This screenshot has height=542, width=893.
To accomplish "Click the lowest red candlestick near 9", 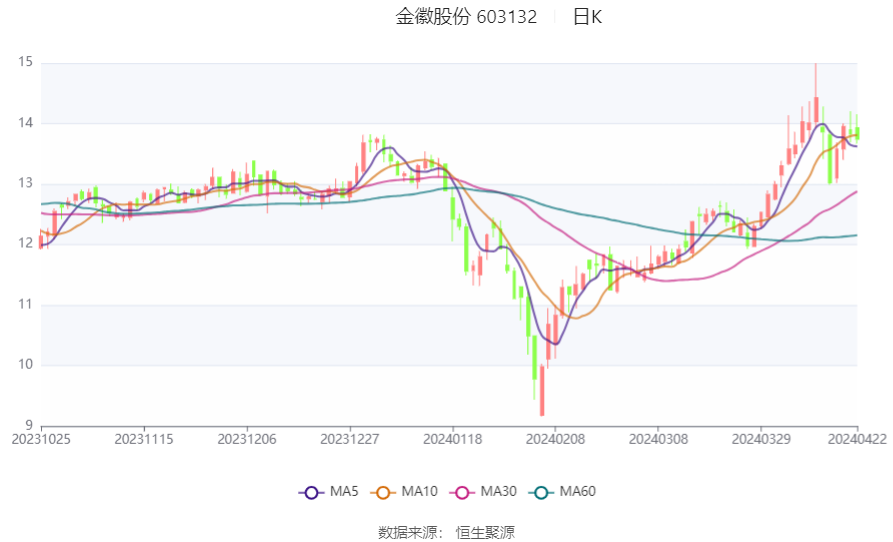I will 542,391.
